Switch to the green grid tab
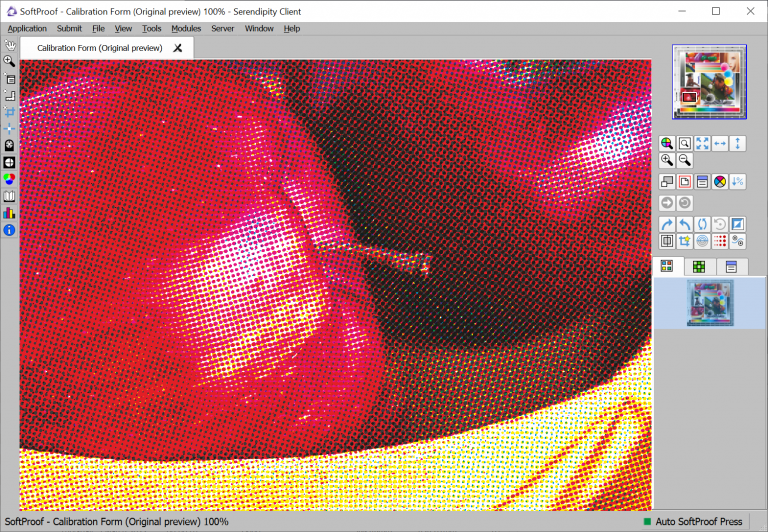The image size is (768, 532). pyautogui.click(x=699, y=266)
